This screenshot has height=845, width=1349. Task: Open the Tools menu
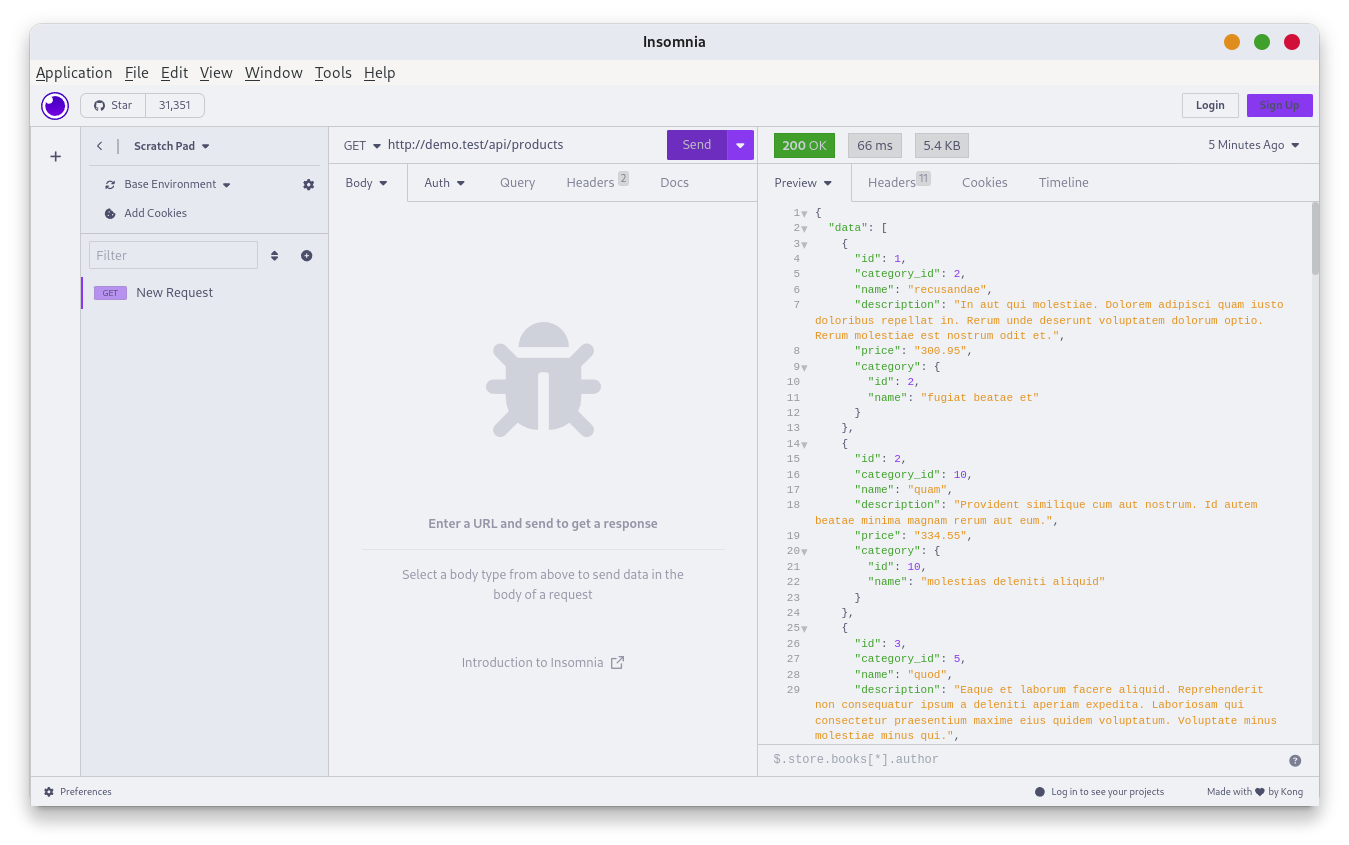click(x=333, y=73)
